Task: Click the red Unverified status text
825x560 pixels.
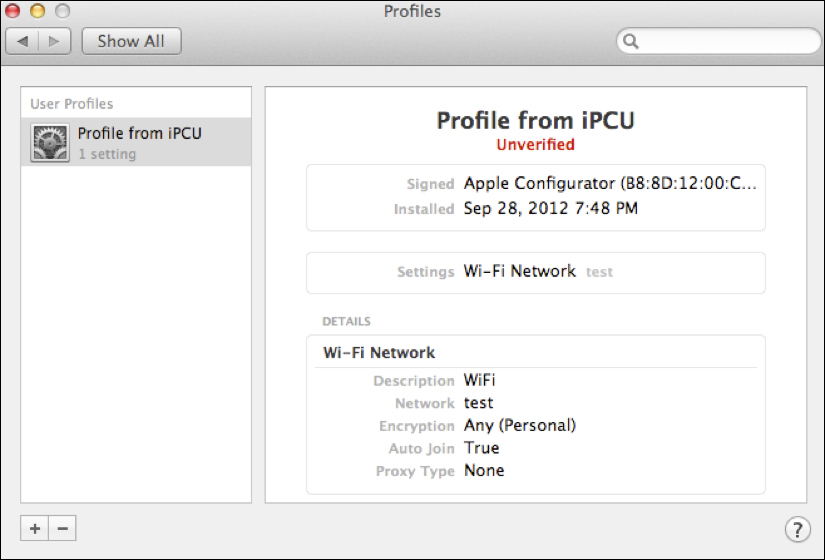Action: click(535, 145)
